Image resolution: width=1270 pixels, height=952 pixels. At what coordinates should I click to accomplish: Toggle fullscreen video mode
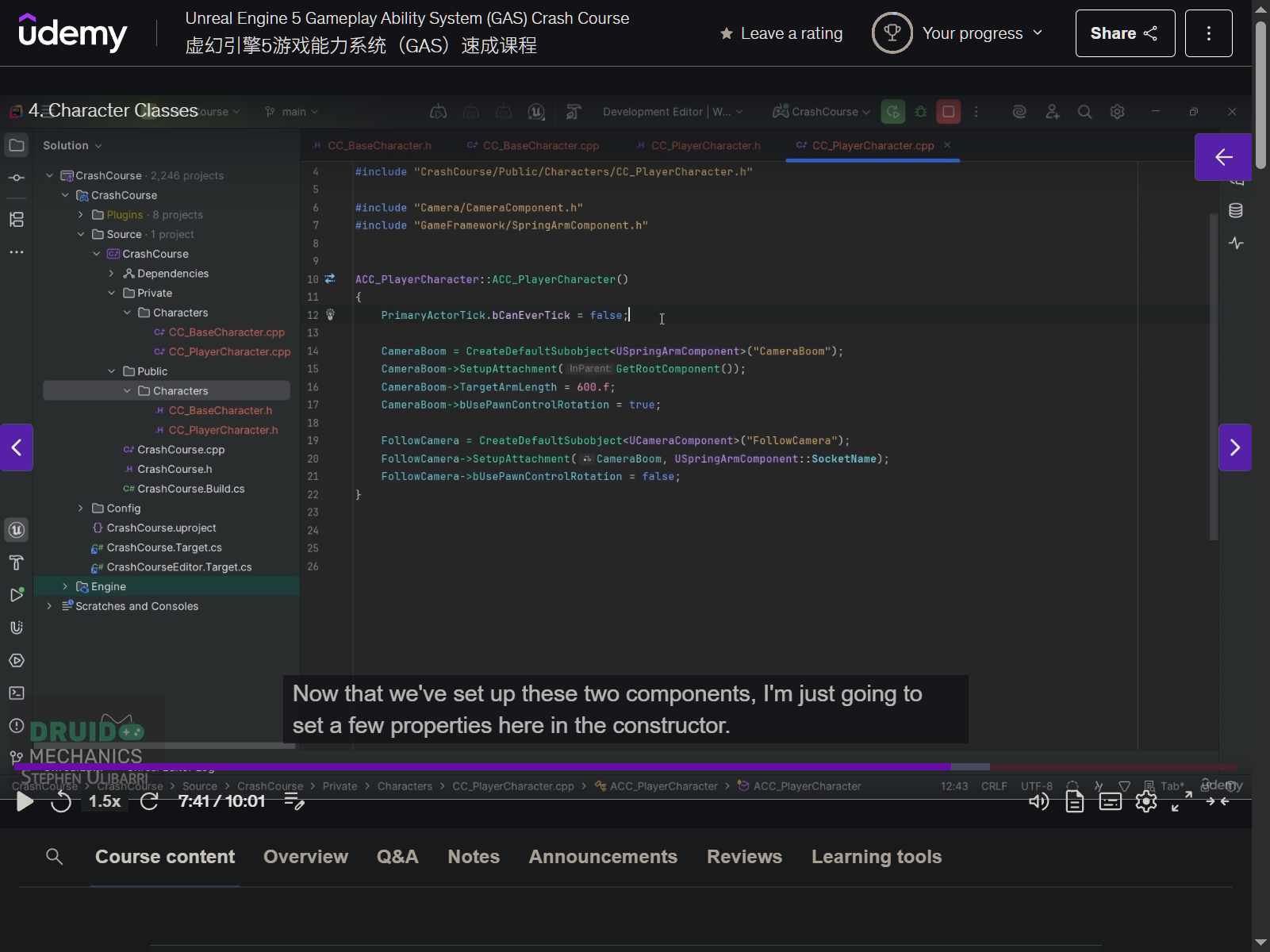click(1182, 802)
